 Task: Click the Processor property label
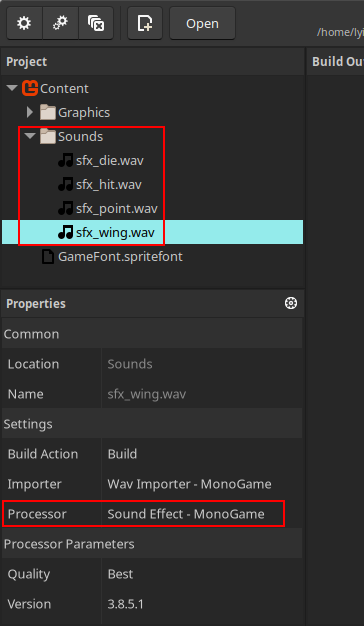[x=37, y=514]
